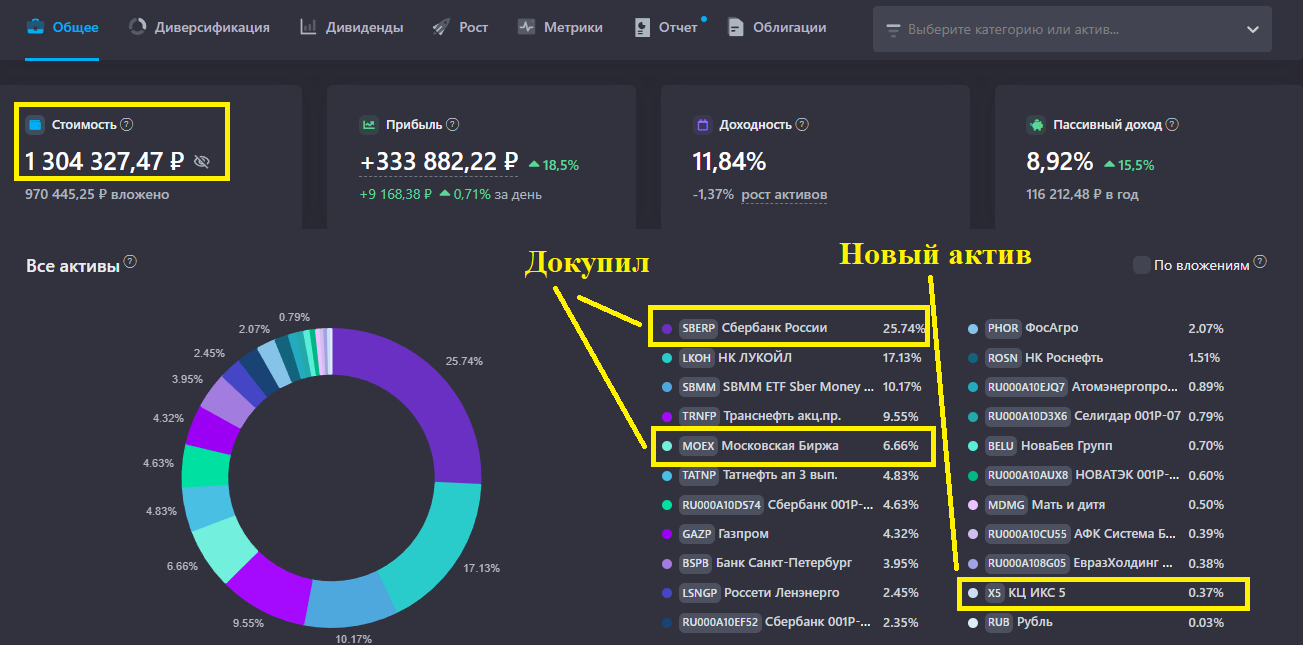
Task: Click the 8,92% passive income value
Action: click(1059, 161)
